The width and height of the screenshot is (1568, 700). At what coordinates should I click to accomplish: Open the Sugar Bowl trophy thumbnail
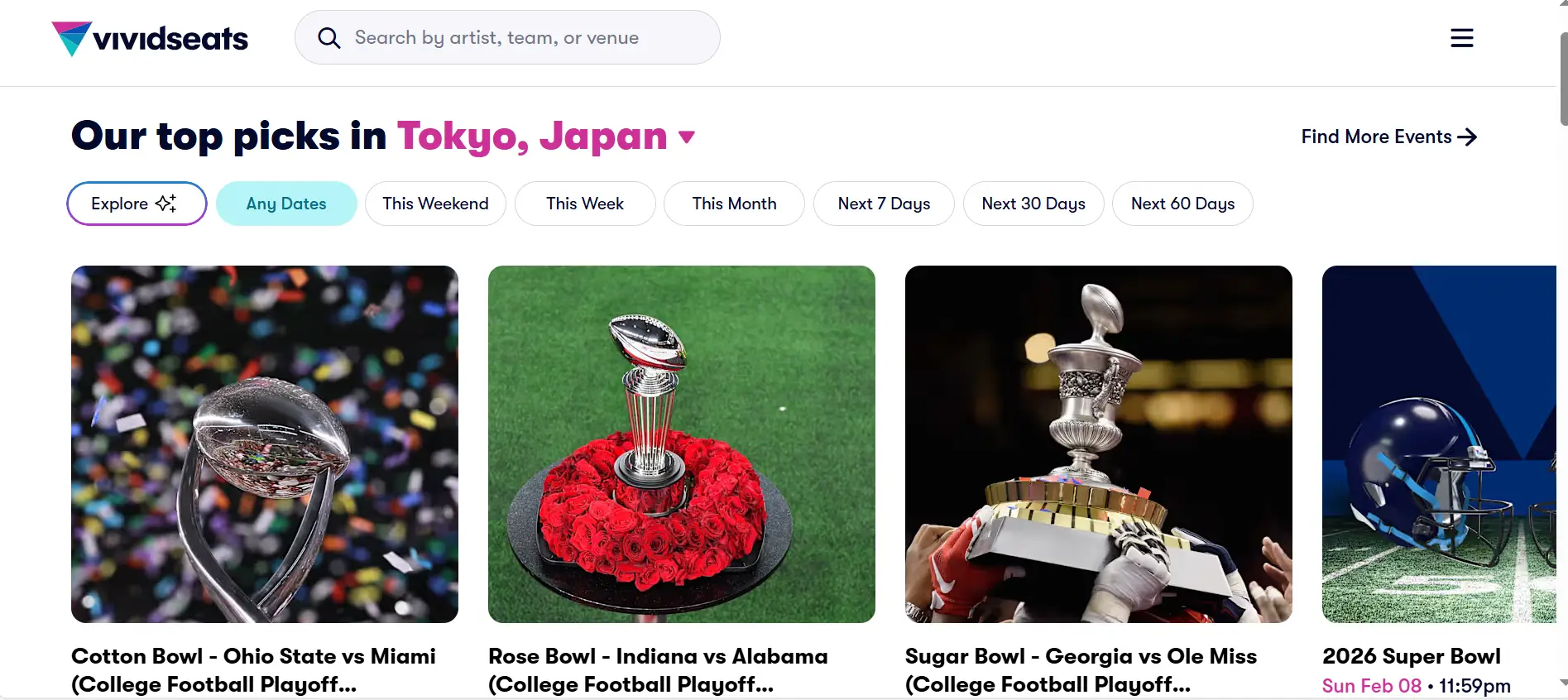click(x=1099, y=443)
